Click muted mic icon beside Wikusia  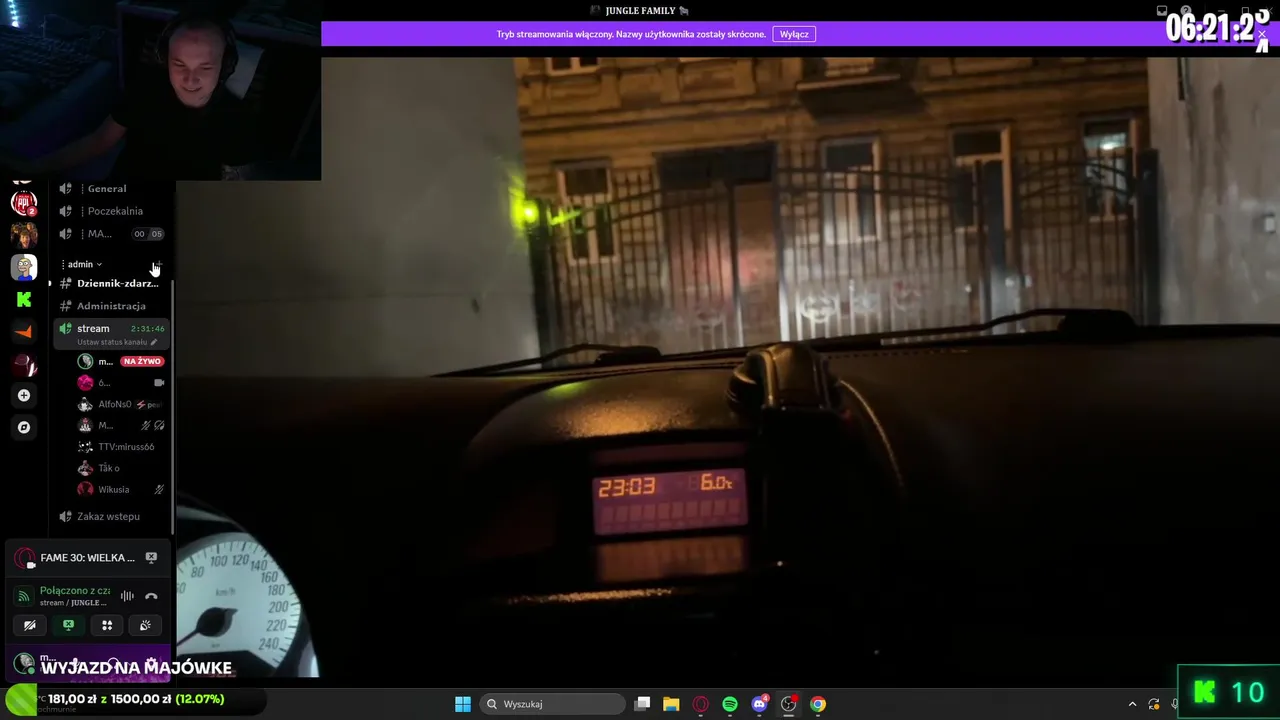point(159,490)
